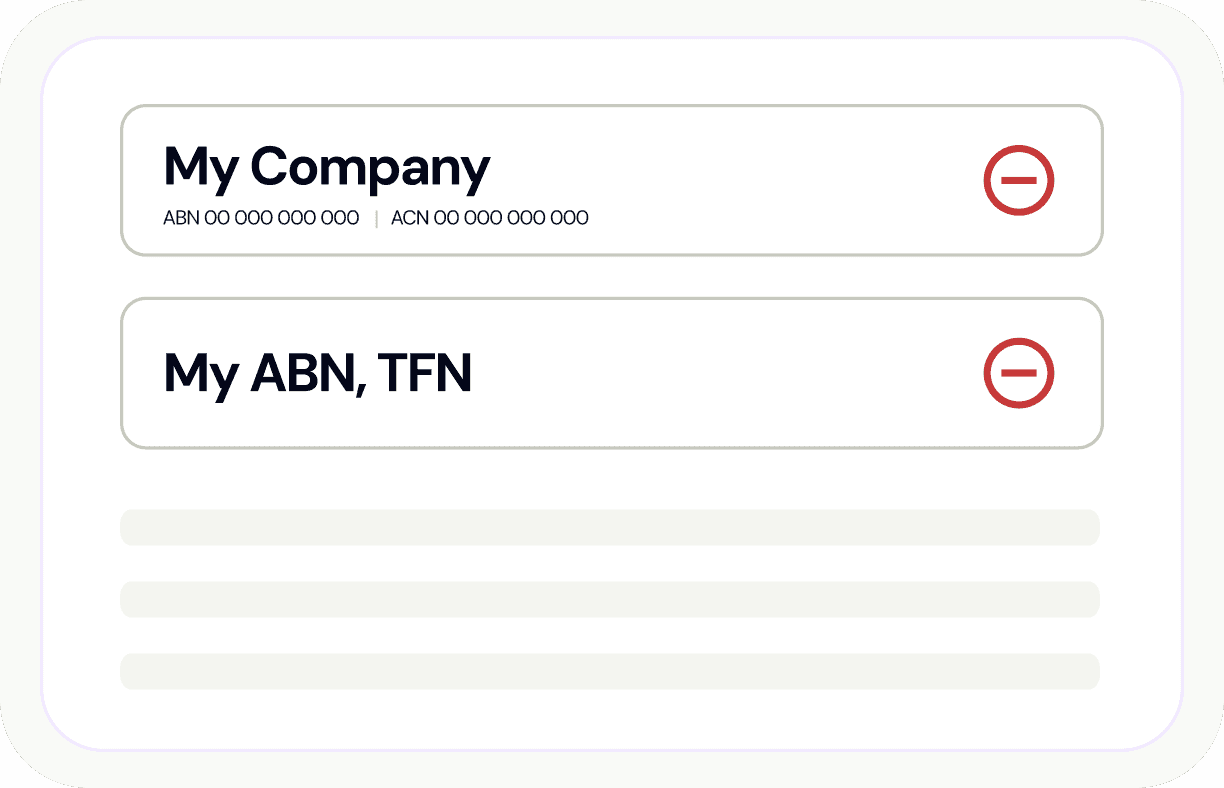Screen dimensions: 1224x788
Task: Click the ACN 00 000 000 000 number
Action: click(489, 218)
